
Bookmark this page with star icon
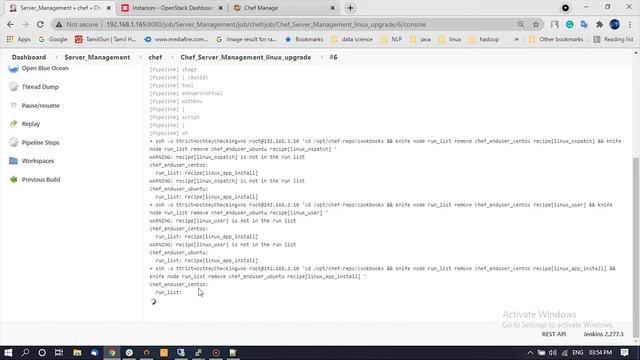[536, 24]
